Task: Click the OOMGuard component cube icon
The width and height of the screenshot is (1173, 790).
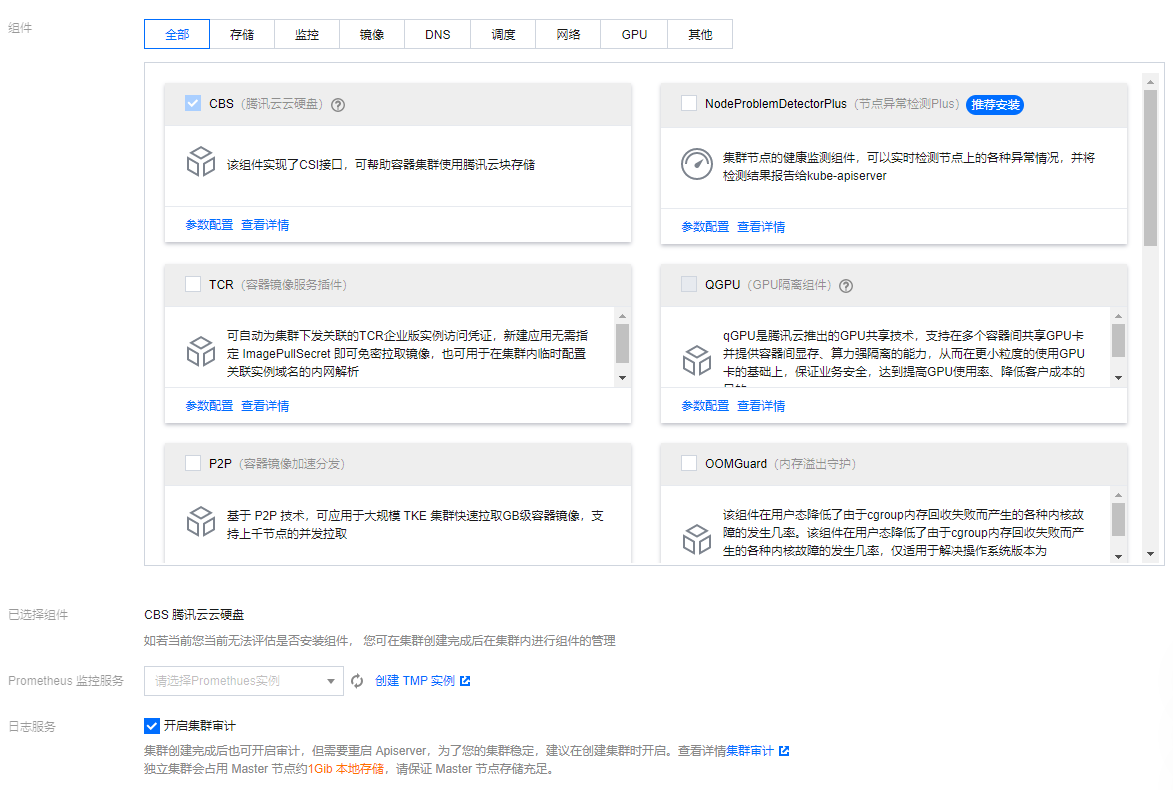Action: 696,539
